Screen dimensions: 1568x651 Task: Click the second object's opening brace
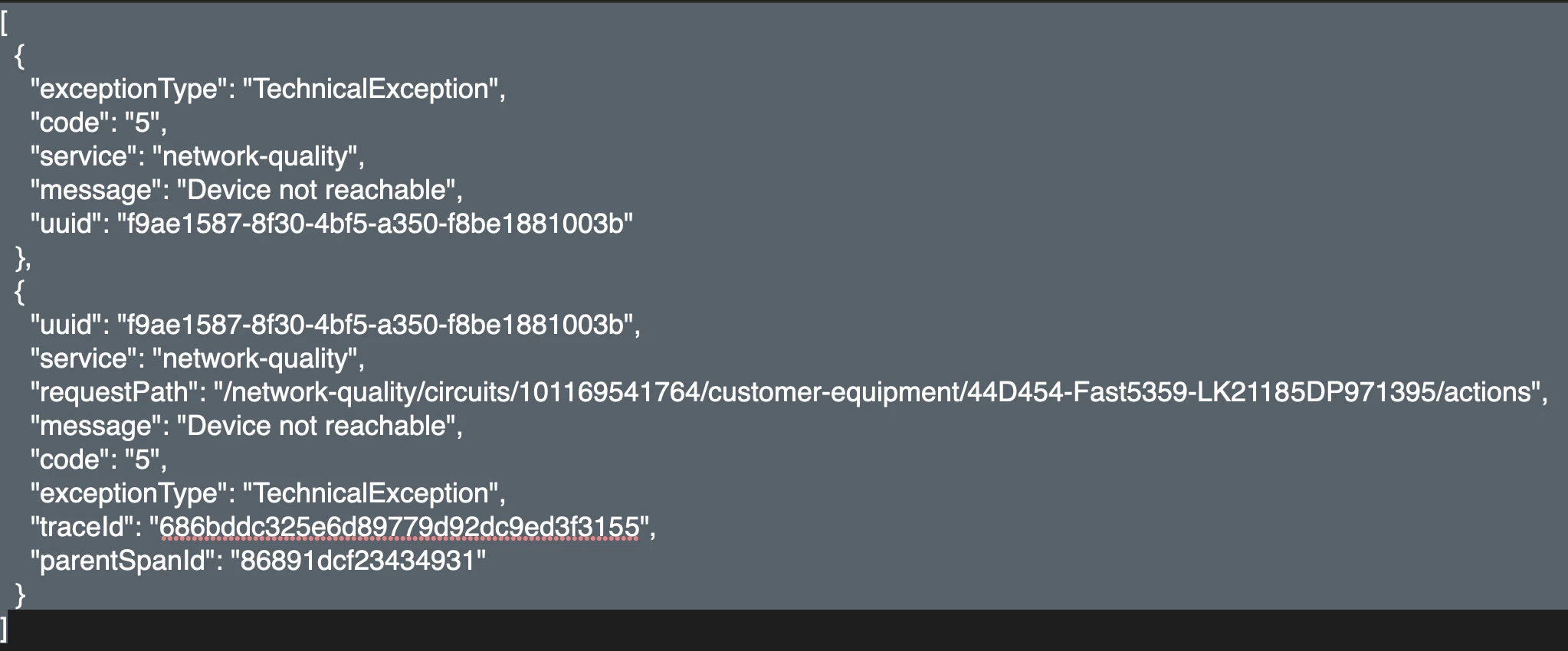(x=20, y=292)
